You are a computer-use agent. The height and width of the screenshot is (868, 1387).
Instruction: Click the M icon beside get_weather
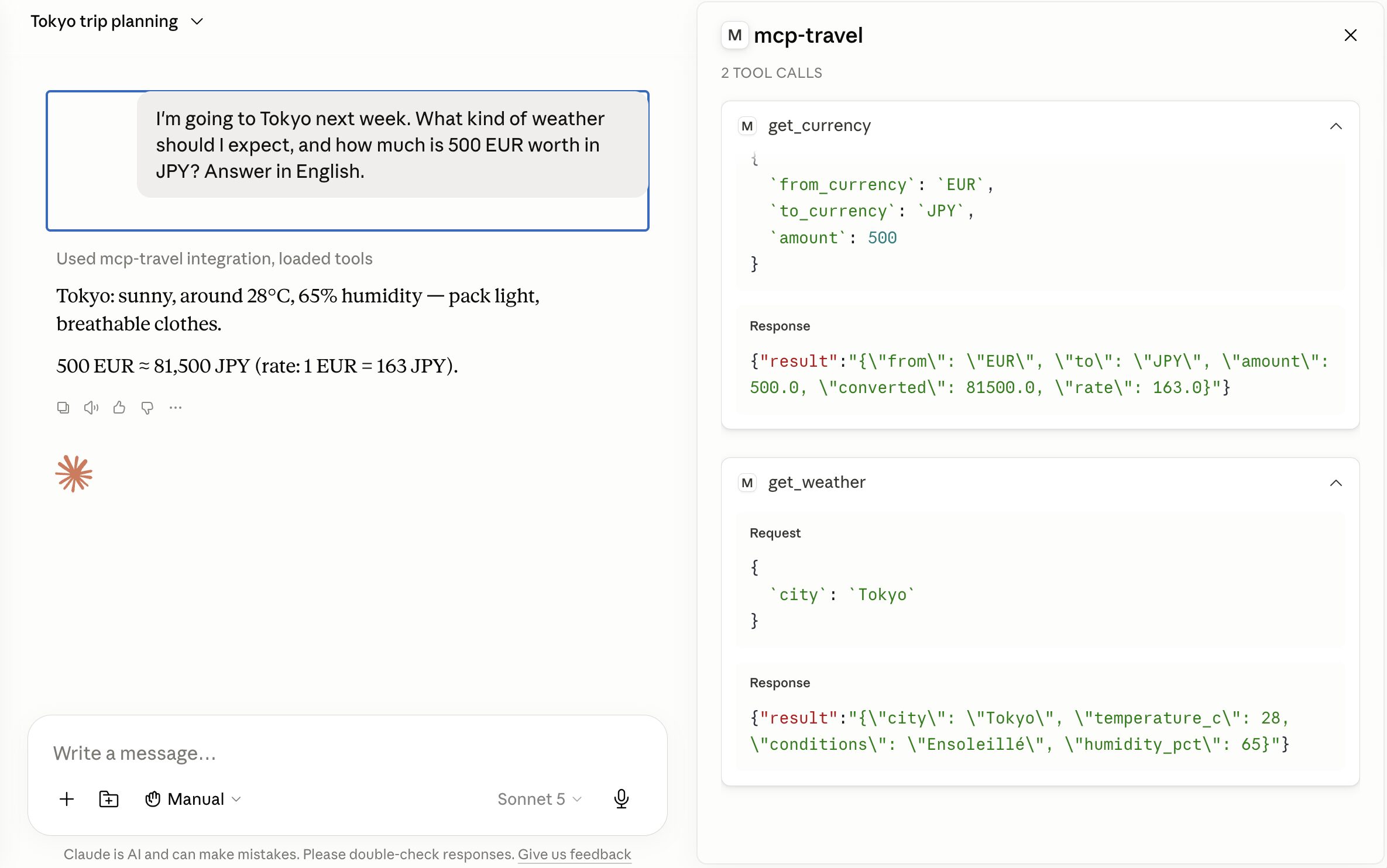pyautogui.click(x=747, y=483)
